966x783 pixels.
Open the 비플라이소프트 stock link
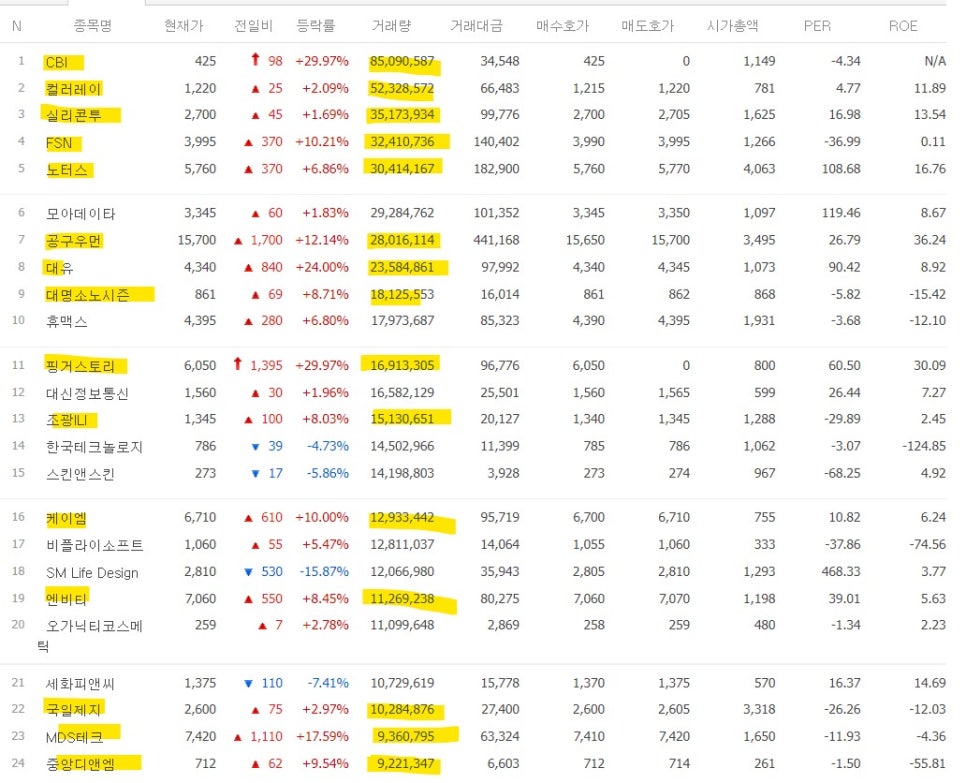tap(94, 545)
